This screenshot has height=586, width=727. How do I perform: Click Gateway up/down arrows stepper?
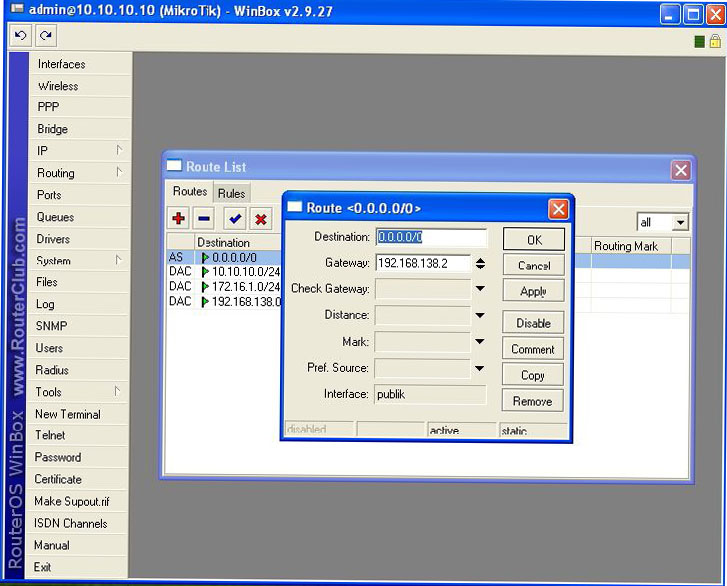480,263
